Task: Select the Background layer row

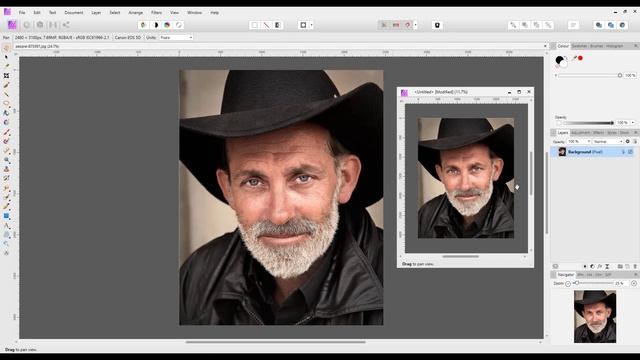Action: click(593, 152)
